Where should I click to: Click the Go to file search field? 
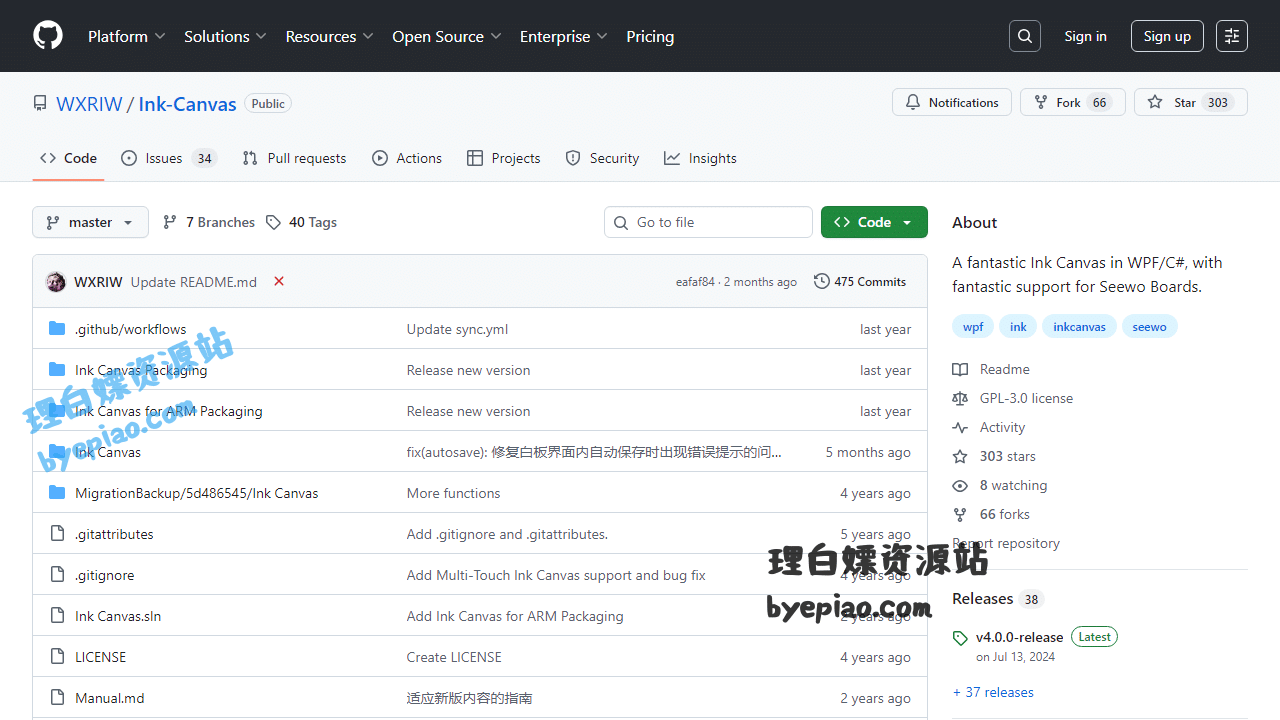tap(708, 221)
